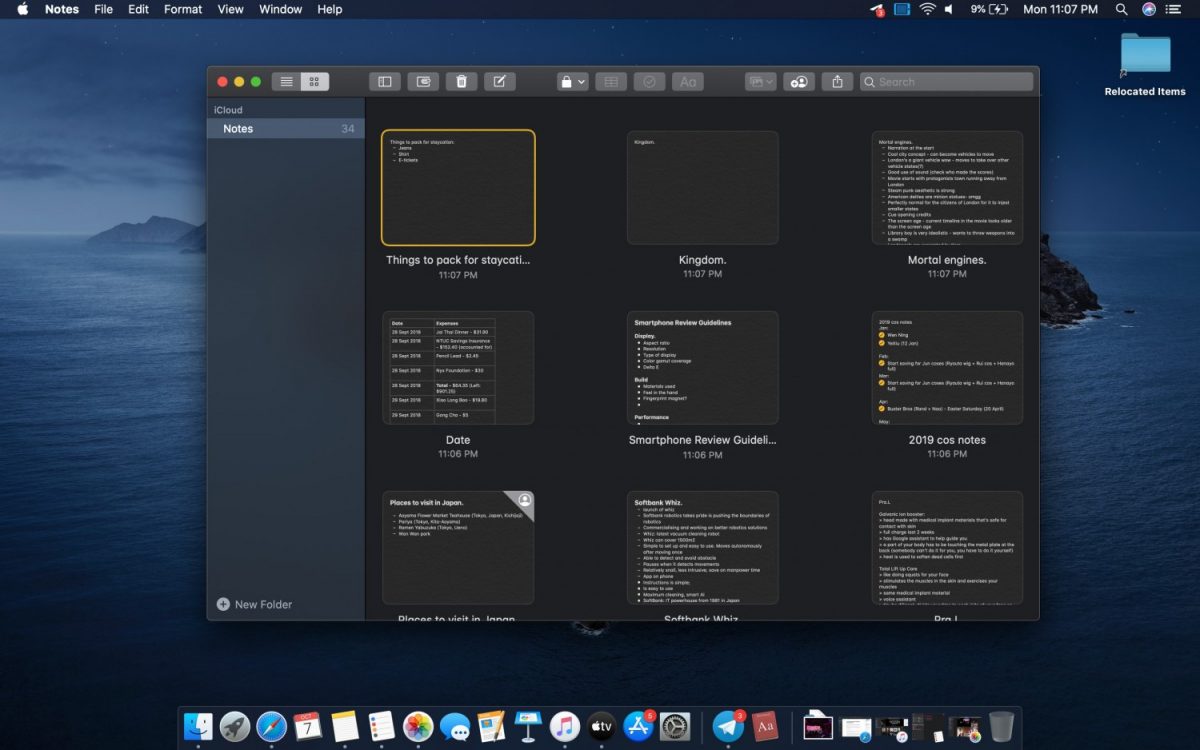The width and height of the screenshot is (1200, 750).
Task: Click the checklist toolbar button
Action: (649, 82)
